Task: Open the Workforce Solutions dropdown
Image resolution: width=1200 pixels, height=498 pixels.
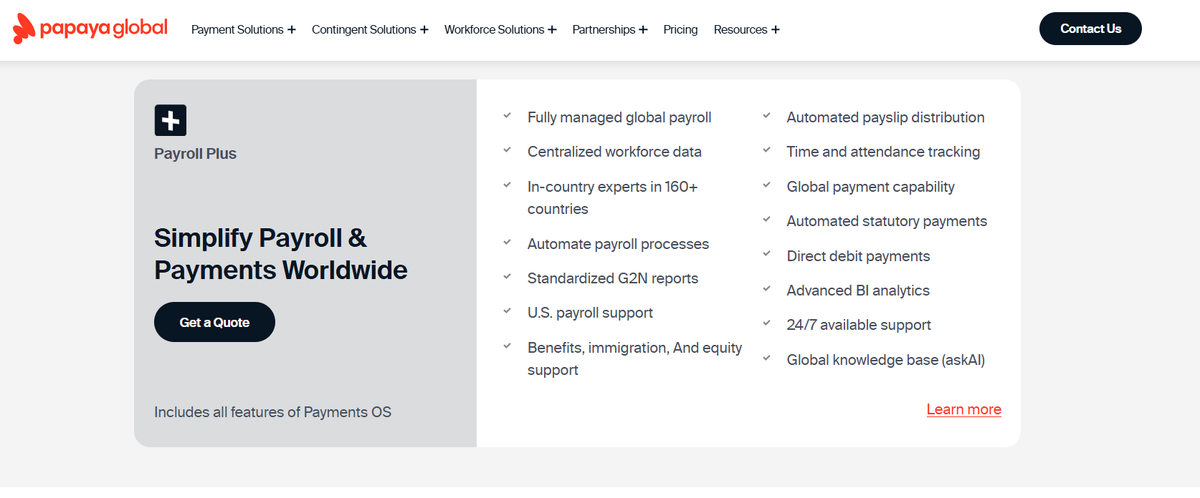Action: pyautogui.click(x=500, y=30)
